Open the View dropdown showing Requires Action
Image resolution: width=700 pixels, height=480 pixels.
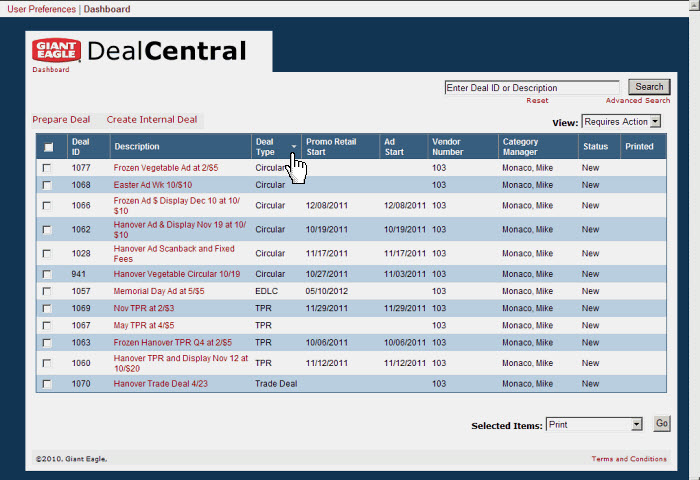(621, 121)
